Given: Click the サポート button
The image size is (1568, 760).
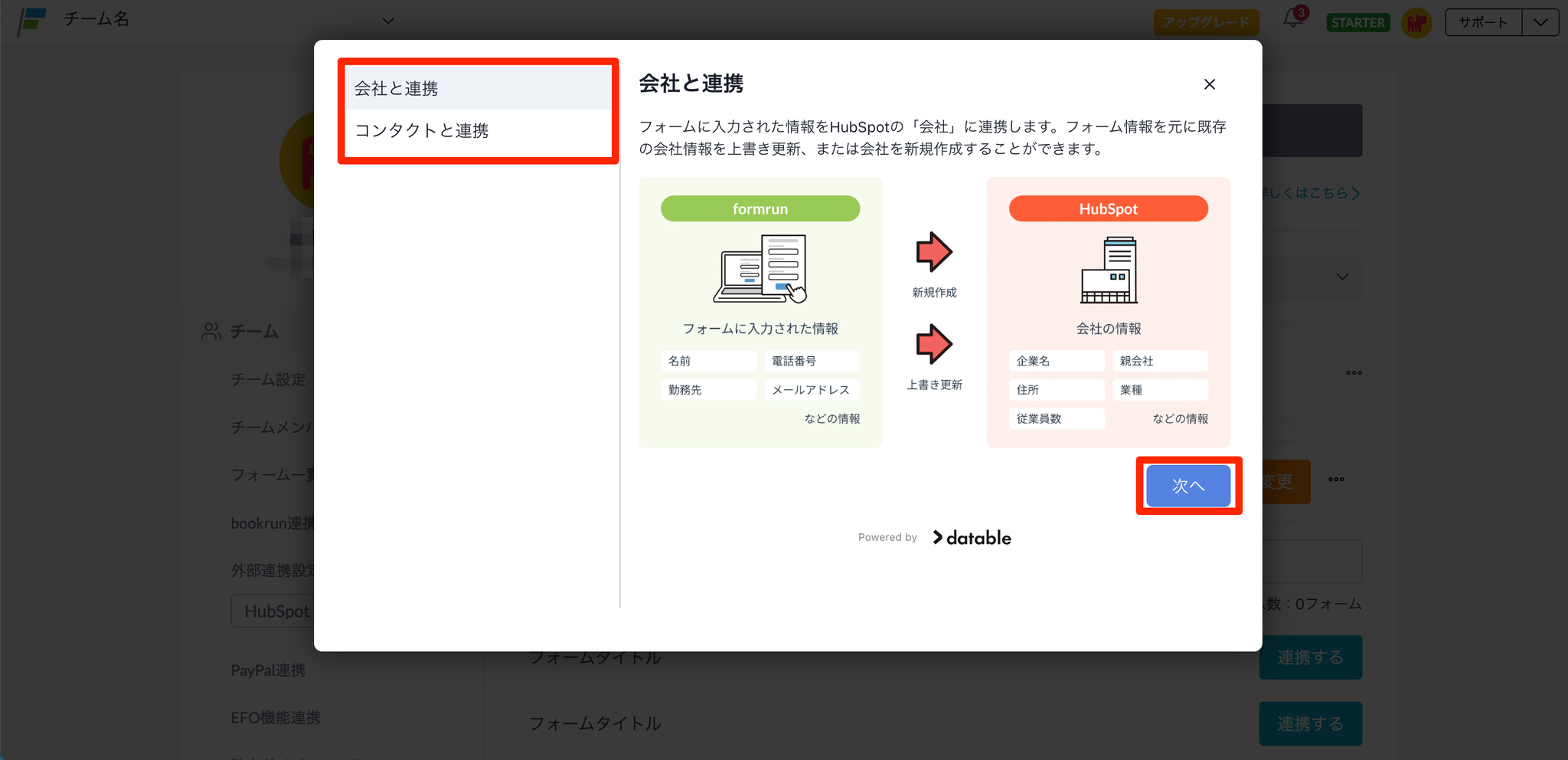Looking at the screenshot, I should [1483, 22].
